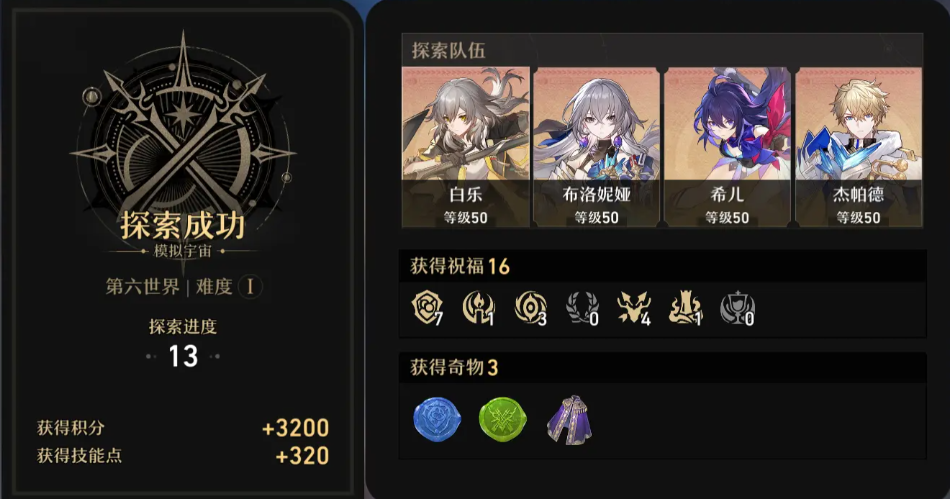Select the 杰帕德 character portrait
Screen dimensions: 950x499
tap(859, 147)
